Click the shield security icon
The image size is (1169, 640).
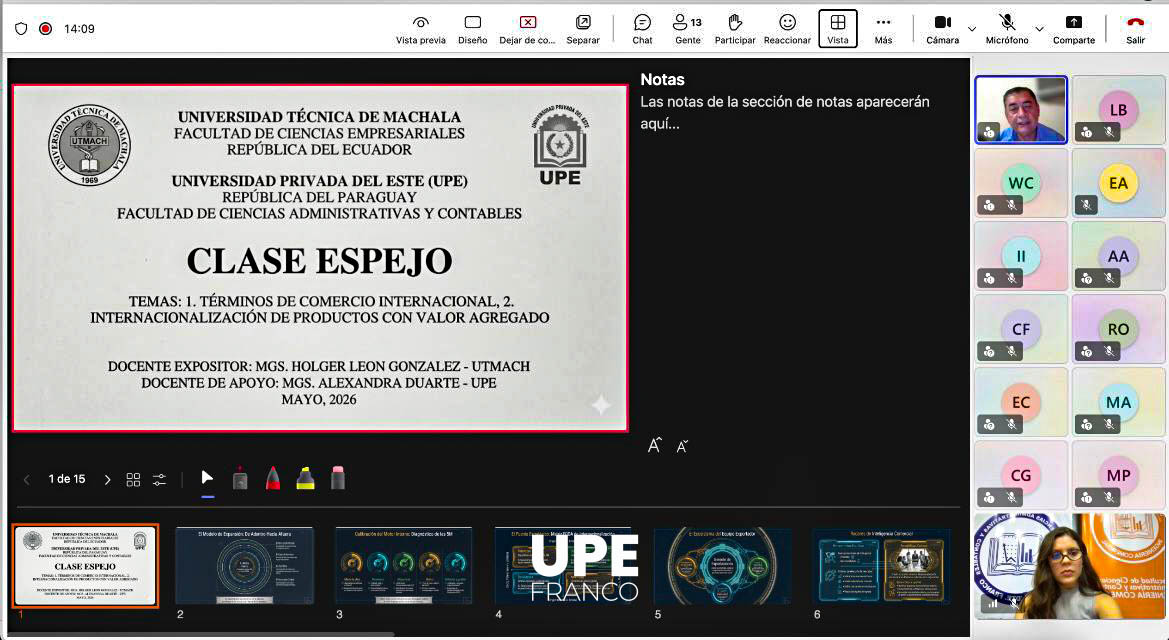coord(21,28)
